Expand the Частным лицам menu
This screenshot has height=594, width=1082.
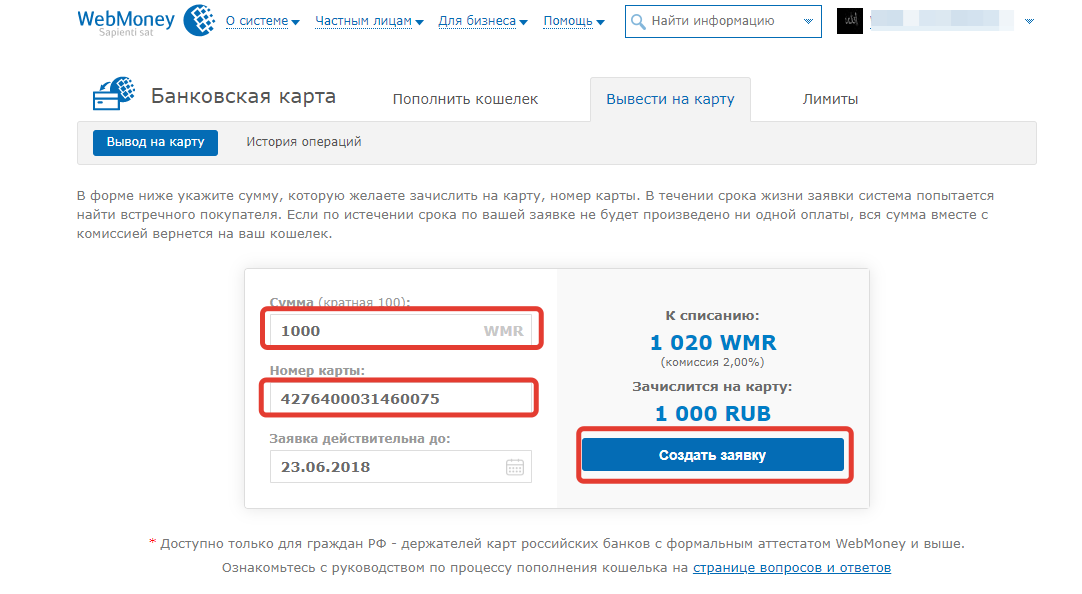[x=369, y=21]
